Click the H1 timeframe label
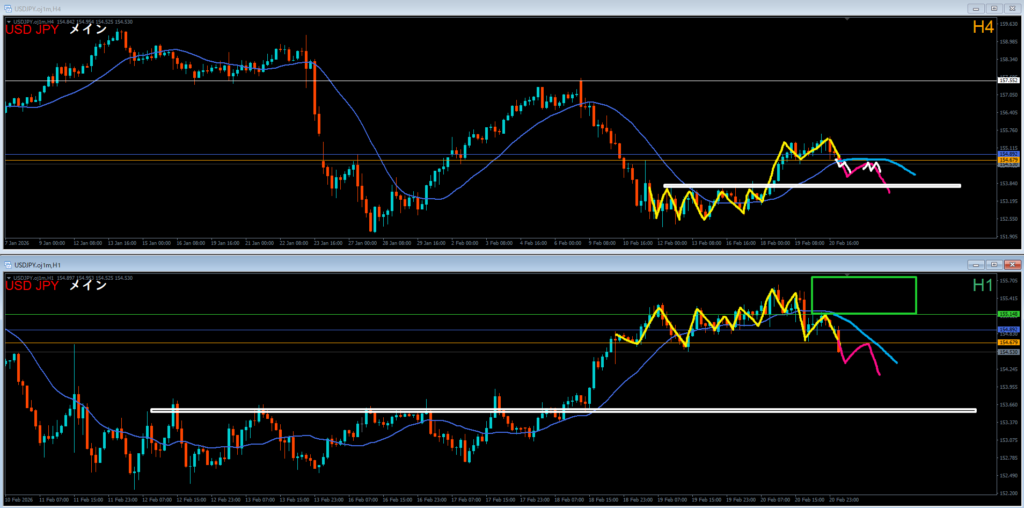The width and height of the screenshot is (1024, 508). click(x=982, y=286)
